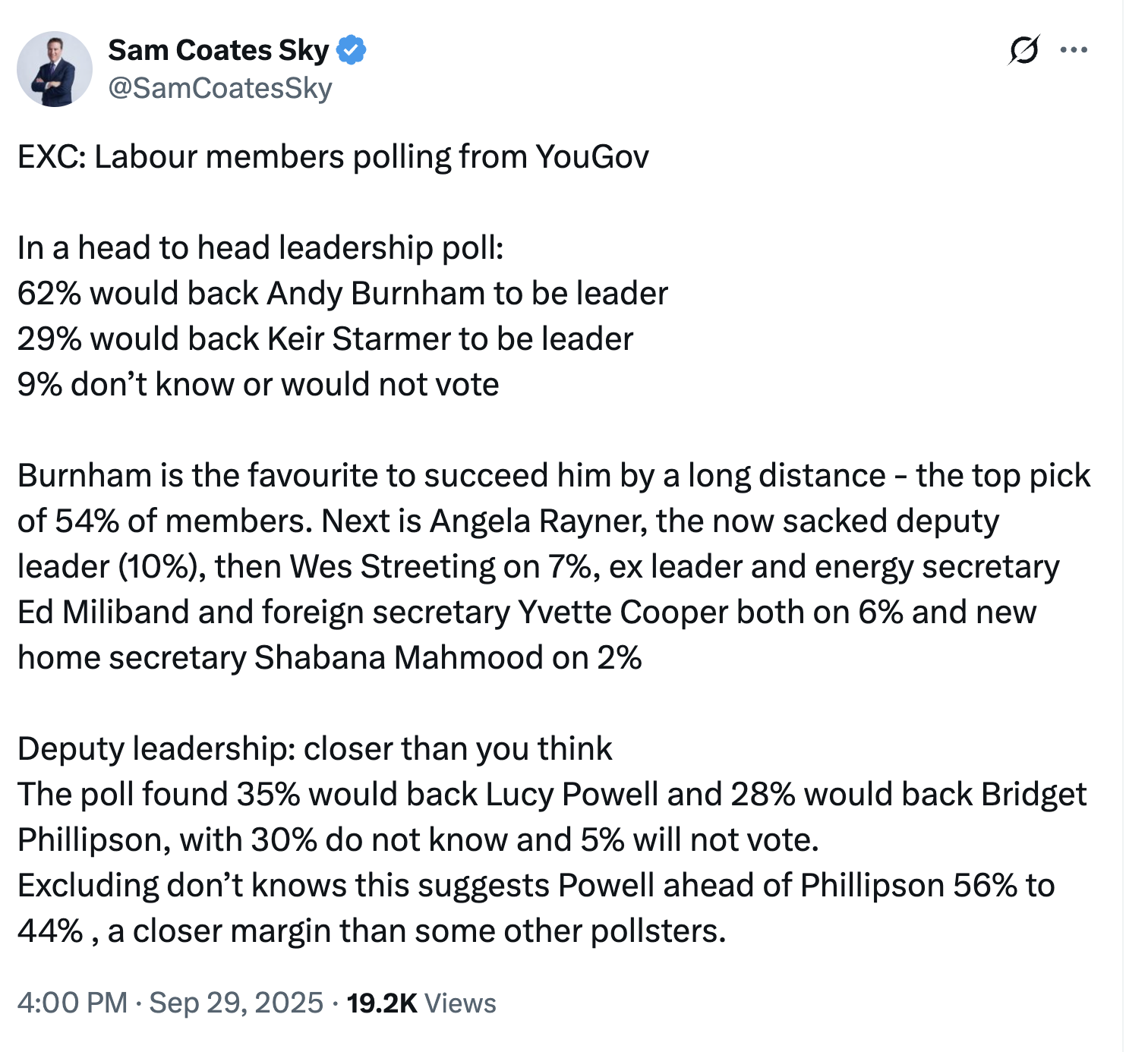The height and width of the screenshot is (1052, 1148).
Task: Click the Grok explain-post icon
Action: pyautogui.click(x=1023, y=51)
